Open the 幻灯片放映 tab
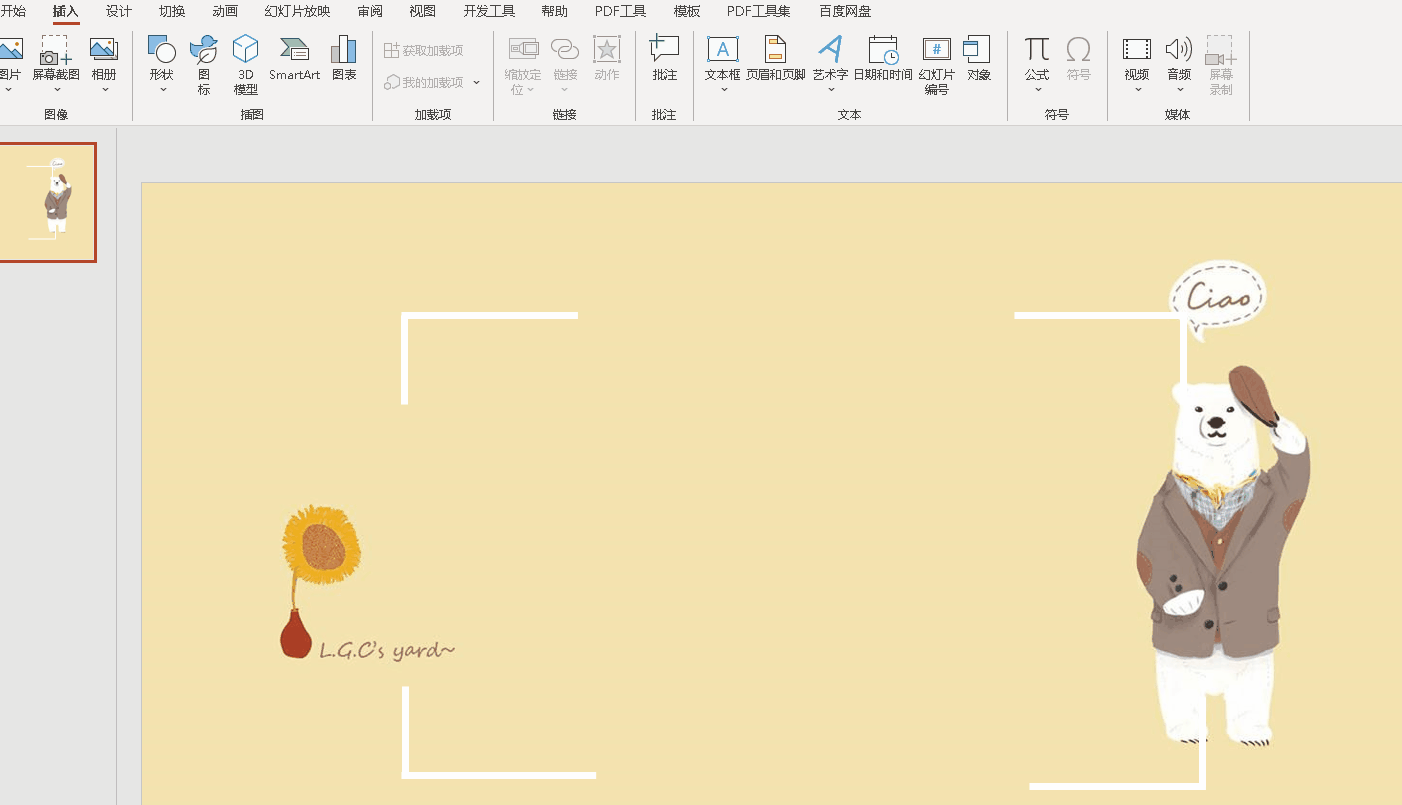 pyautogui.click(x=297, y=11)
